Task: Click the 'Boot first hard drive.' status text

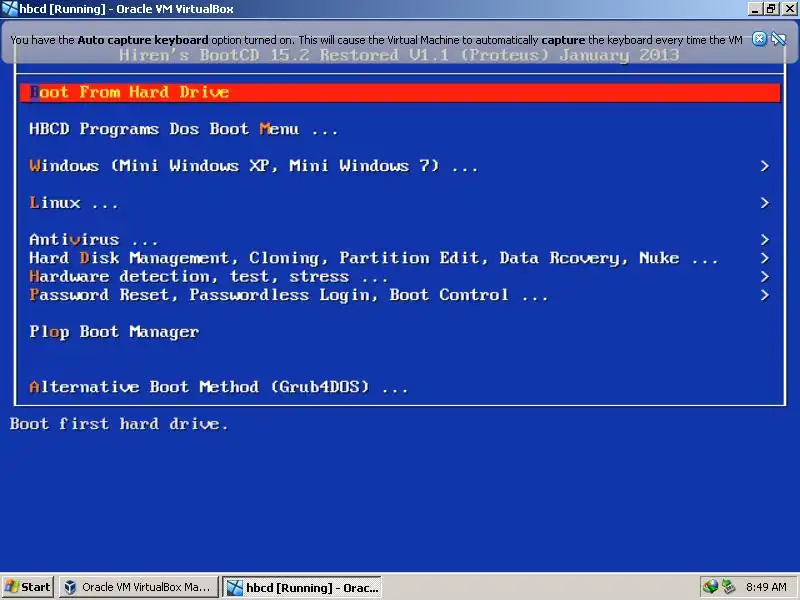Action: click(x=118, y=424)
